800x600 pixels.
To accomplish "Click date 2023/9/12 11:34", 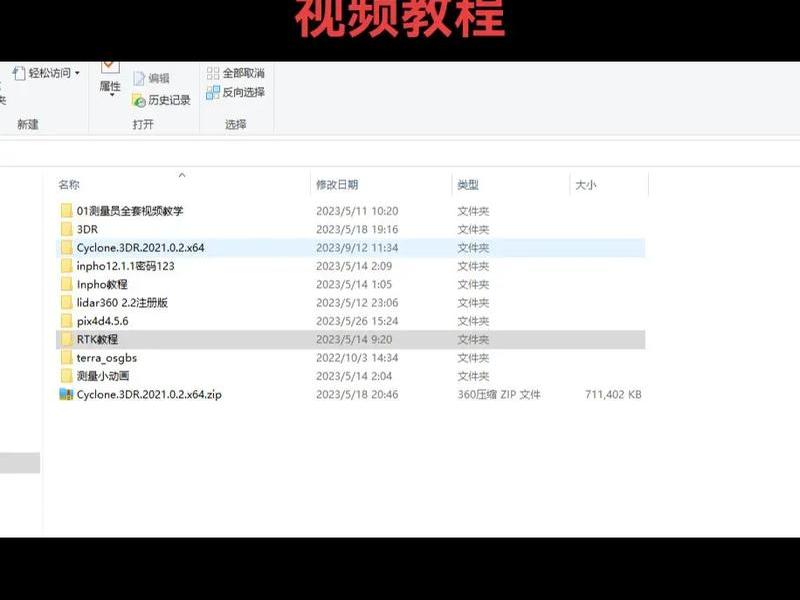I will tap(357, 247).
